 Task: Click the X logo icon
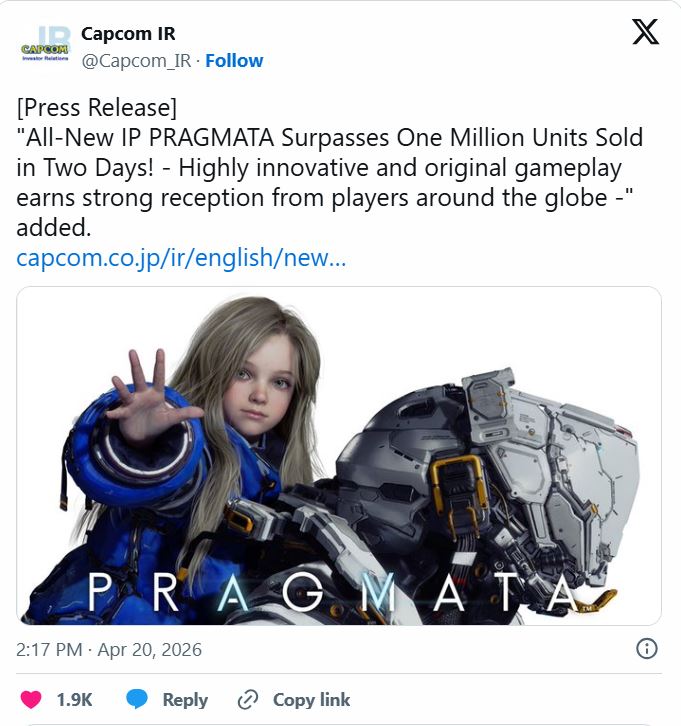pos(646,32)
